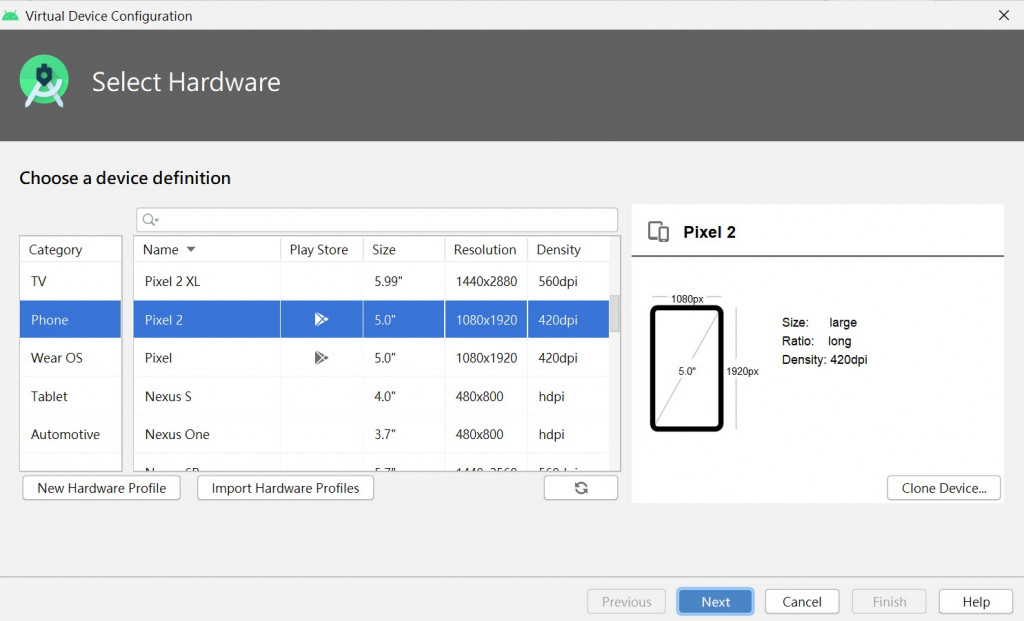Click the device table vertical scrollbar thumb
The height and width of the screenshot is (621, 1024).
coord(615,313)
